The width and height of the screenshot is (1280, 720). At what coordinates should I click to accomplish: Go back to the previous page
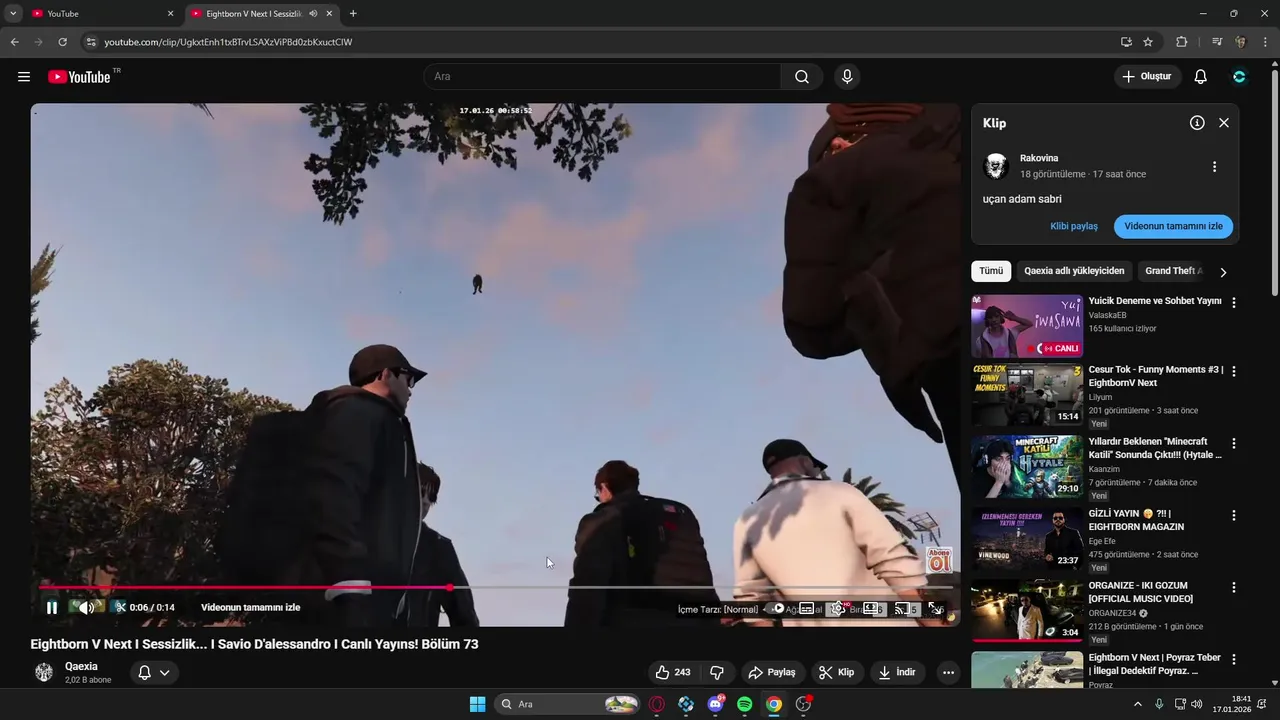point(14,42)
